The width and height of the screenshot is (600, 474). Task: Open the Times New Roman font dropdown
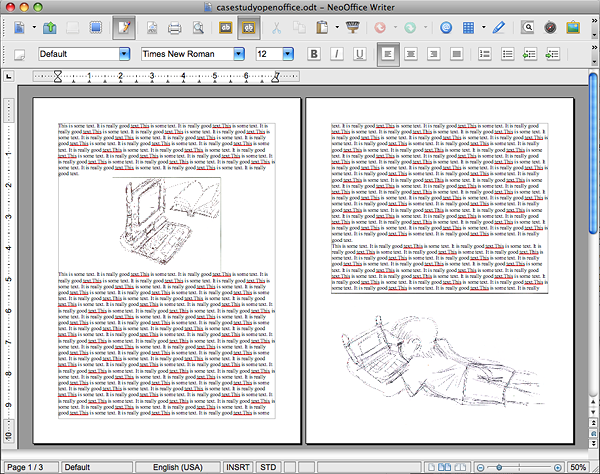241,53
